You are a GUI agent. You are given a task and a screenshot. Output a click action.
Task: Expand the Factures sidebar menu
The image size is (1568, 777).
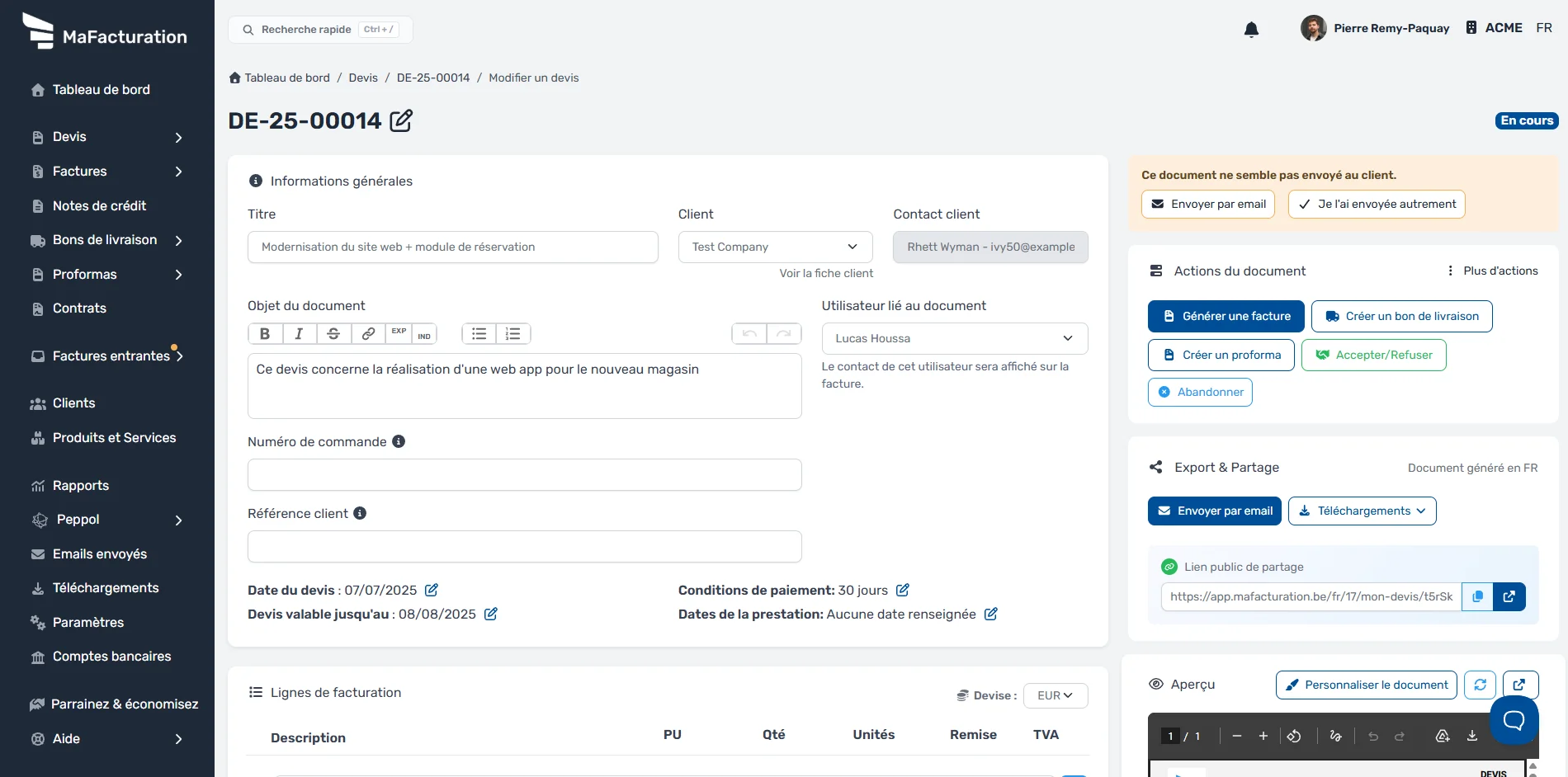pos(107,172)
